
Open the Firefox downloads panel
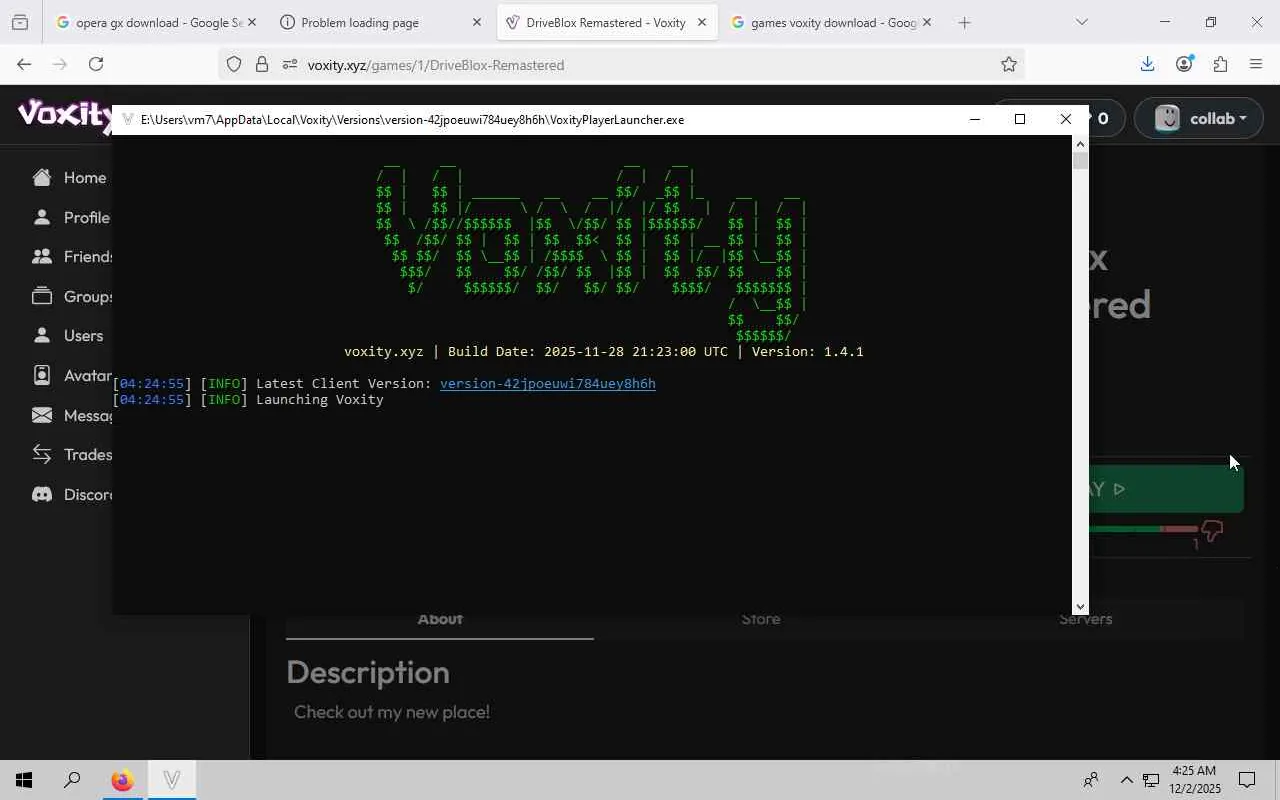tap(1147, 64)
